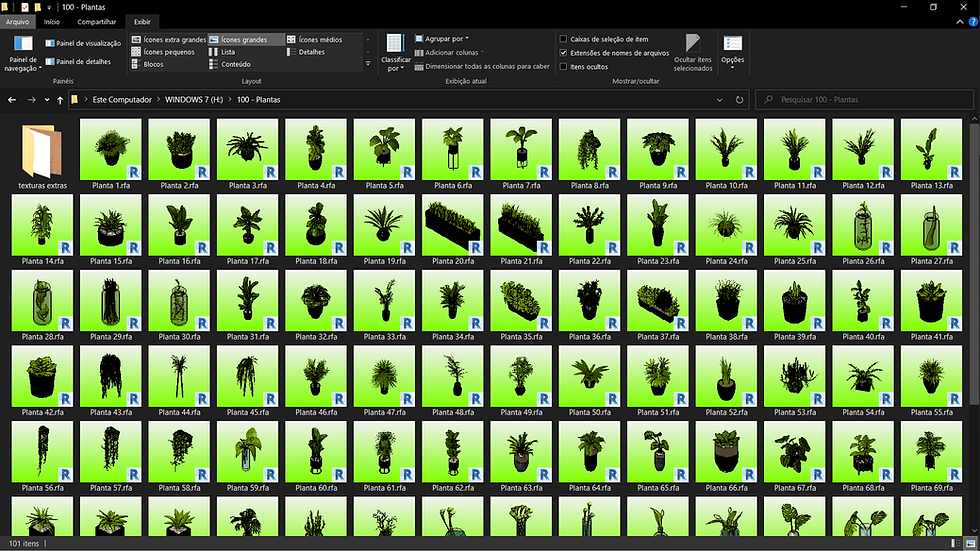The height and width of the screenshot is (551, 980).
Task: Go forward with the forward arrow
Action: [x=31, y=100]
